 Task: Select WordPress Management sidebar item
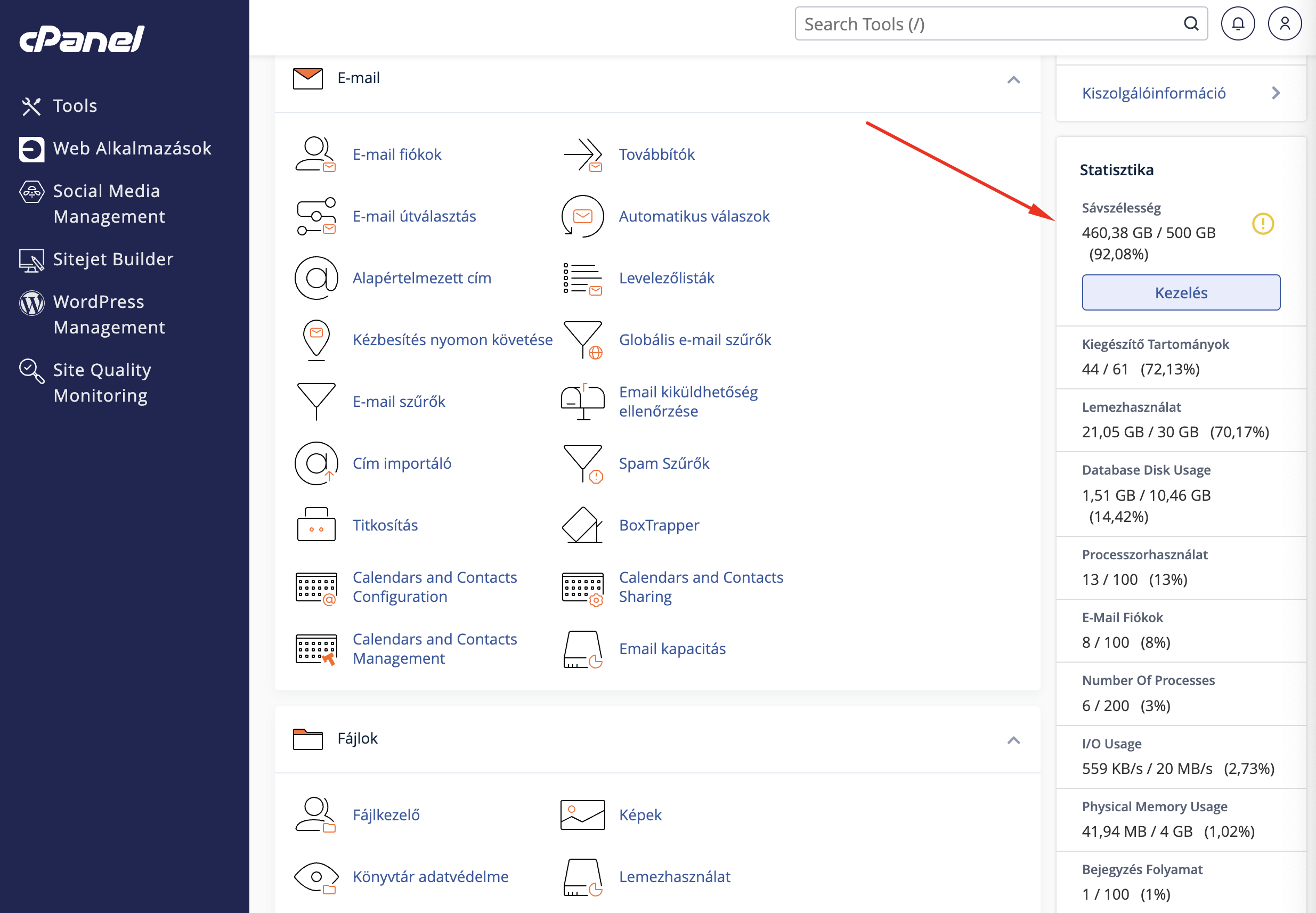[x=99, y=314]
